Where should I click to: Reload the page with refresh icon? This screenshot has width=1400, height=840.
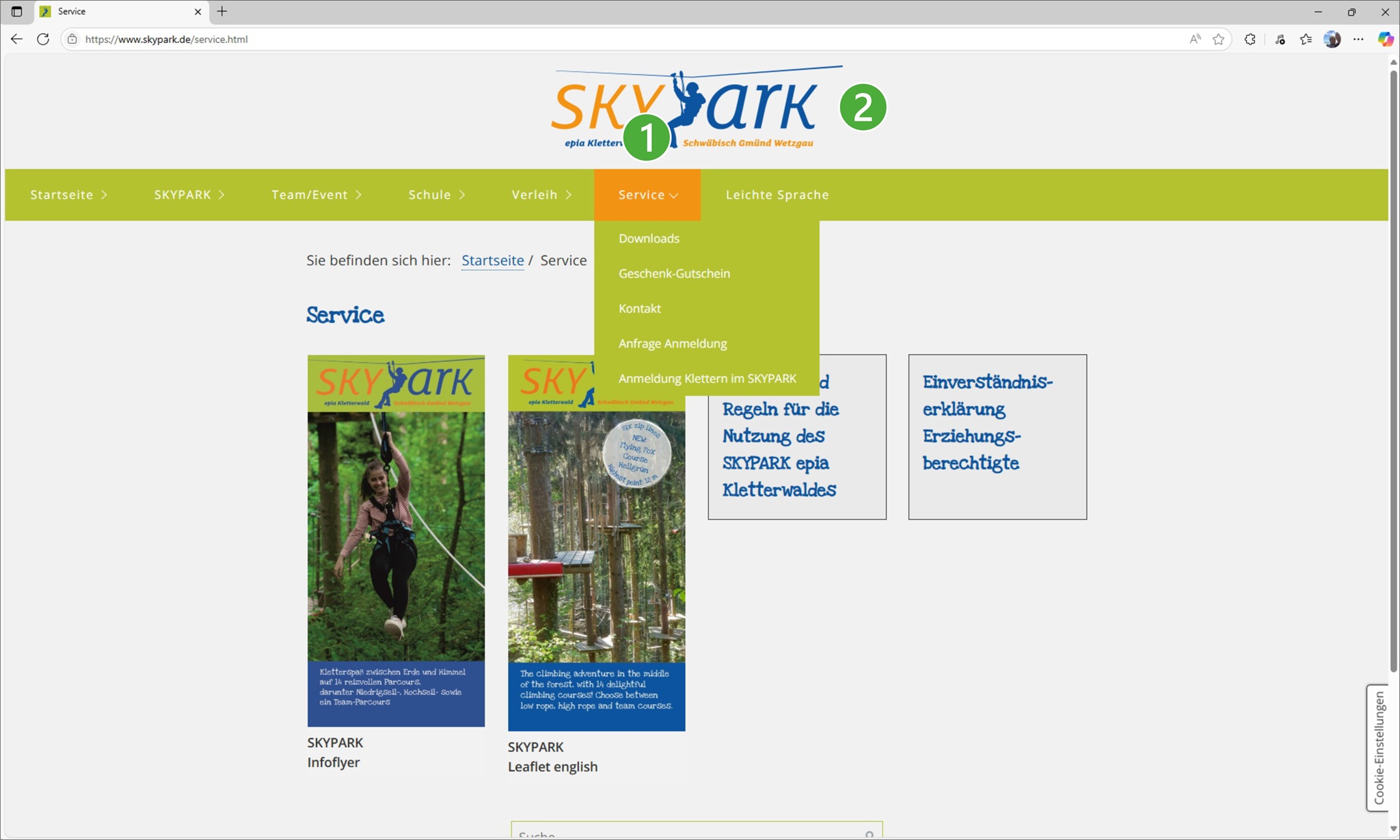[x=43, y=39]
